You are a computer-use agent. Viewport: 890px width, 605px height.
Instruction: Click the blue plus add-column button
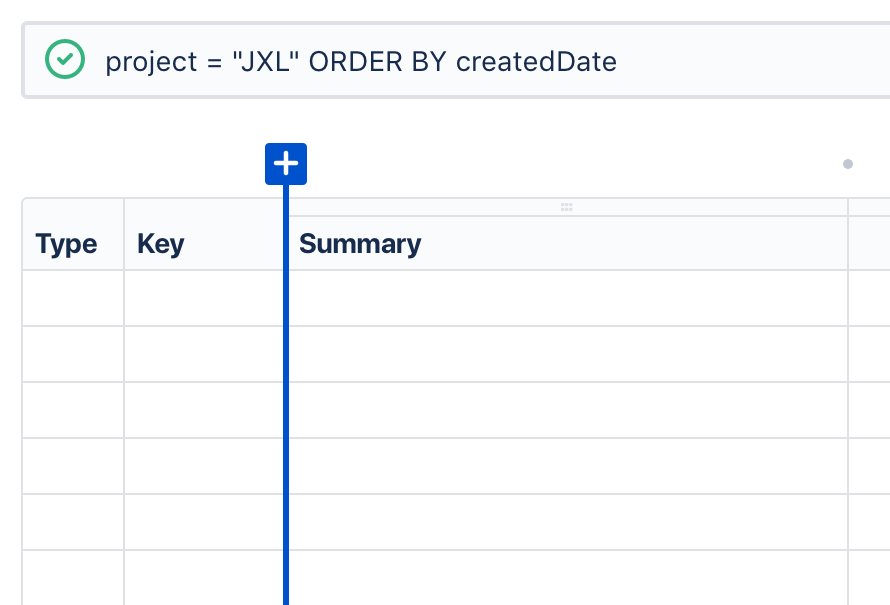tap(286, 164)
